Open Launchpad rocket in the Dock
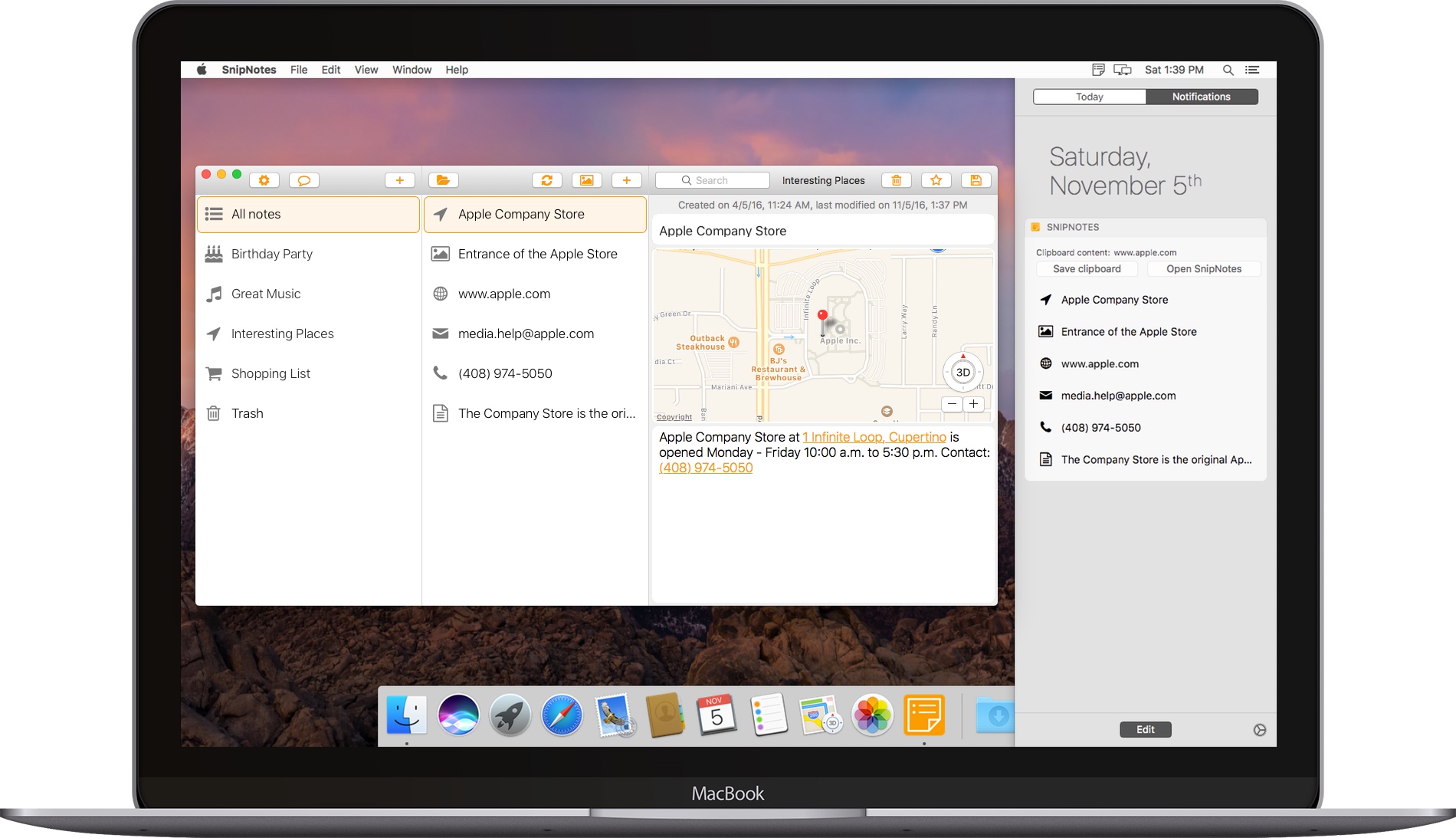The height and width of the screenshot is (838, 1456). pyautogui.click(x=510, y=715)
